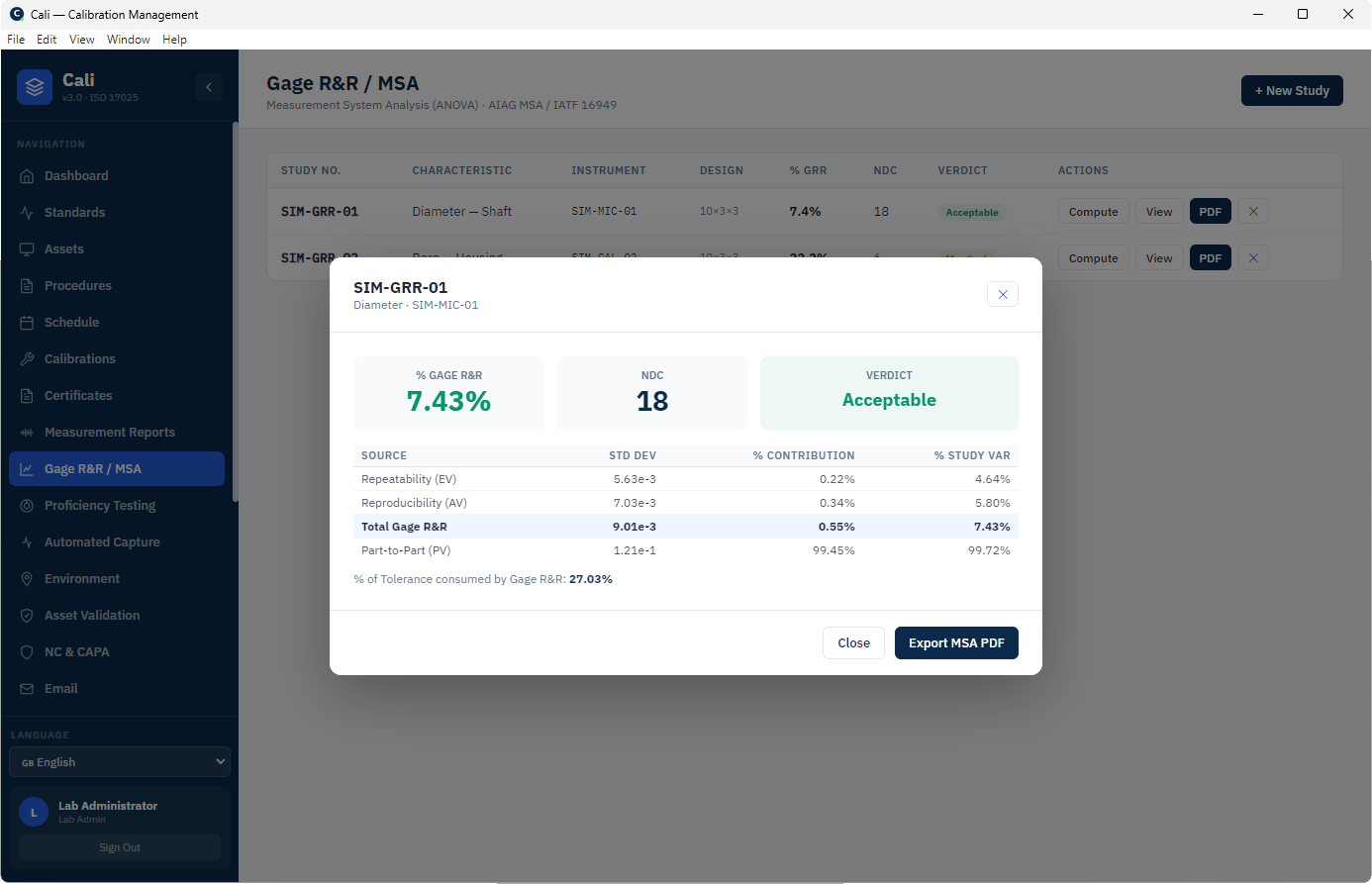Click the Environment pin icon
1372x884 pixels.
[x=27, y=579]
